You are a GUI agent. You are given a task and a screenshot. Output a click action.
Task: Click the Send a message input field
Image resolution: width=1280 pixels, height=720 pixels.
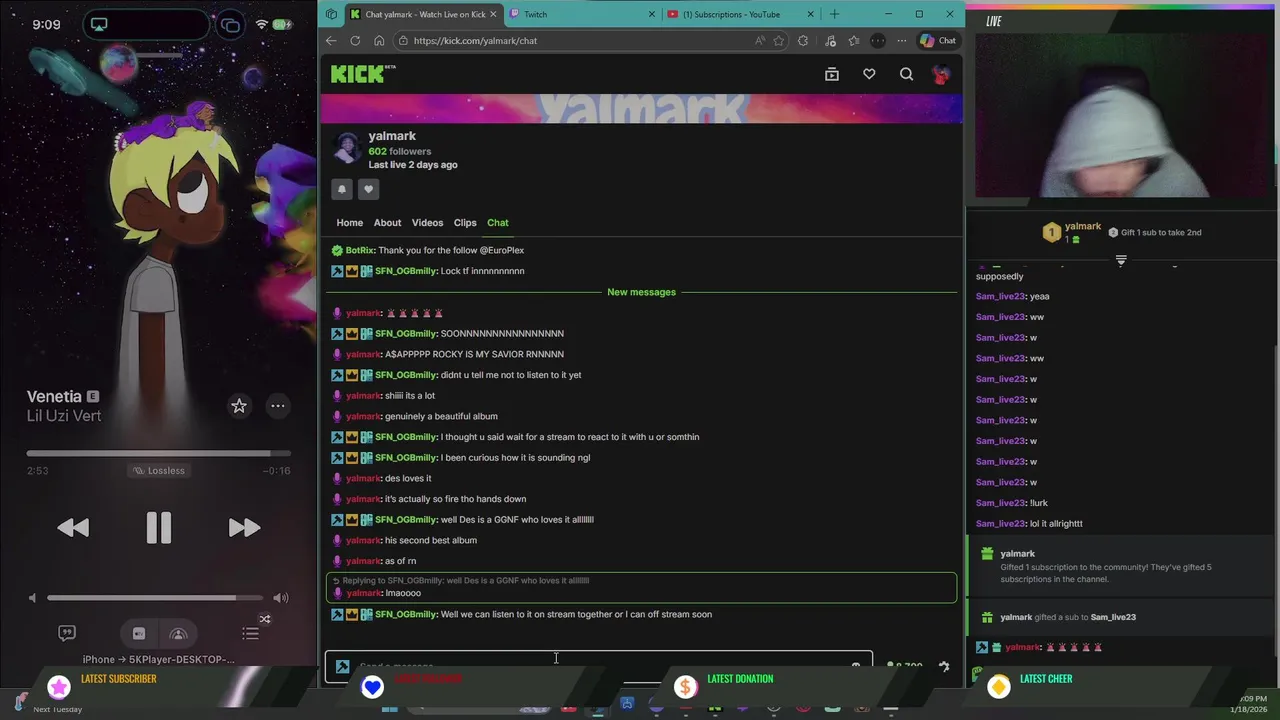600,666
